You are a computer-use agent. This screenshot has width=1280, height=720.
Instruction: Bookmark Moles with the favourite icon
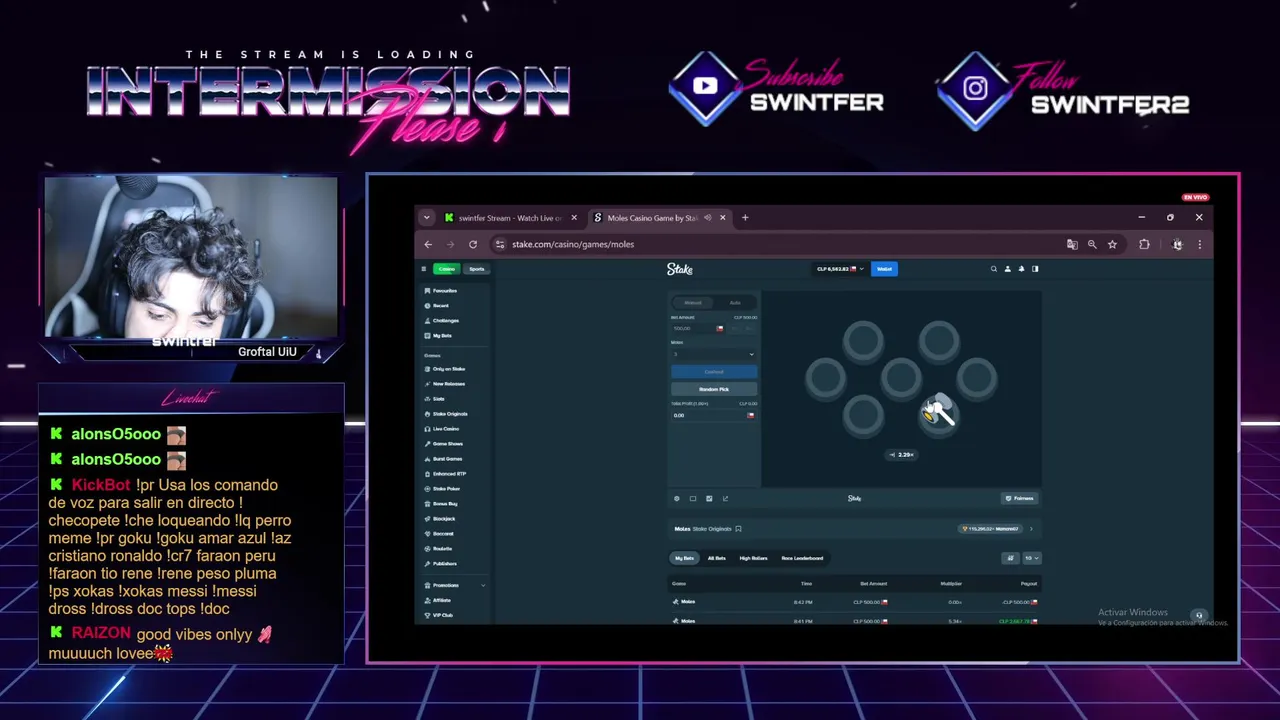(738, 529)
